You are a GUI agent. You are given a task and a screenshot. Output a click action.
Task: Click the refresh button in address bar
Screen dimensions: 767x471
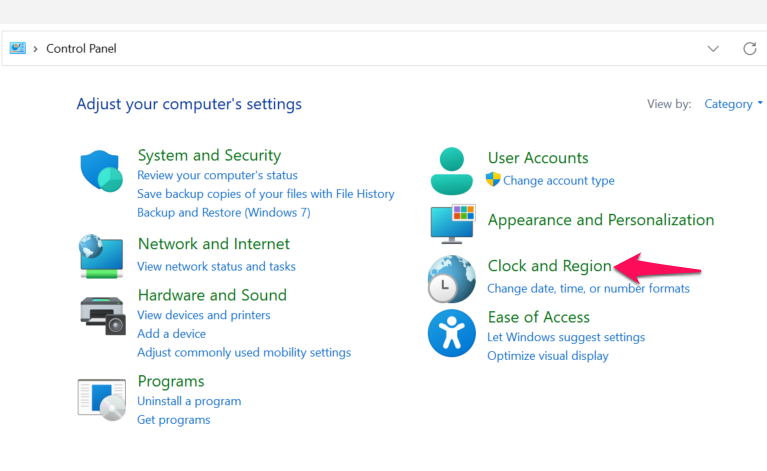click(x=749, y=48)
